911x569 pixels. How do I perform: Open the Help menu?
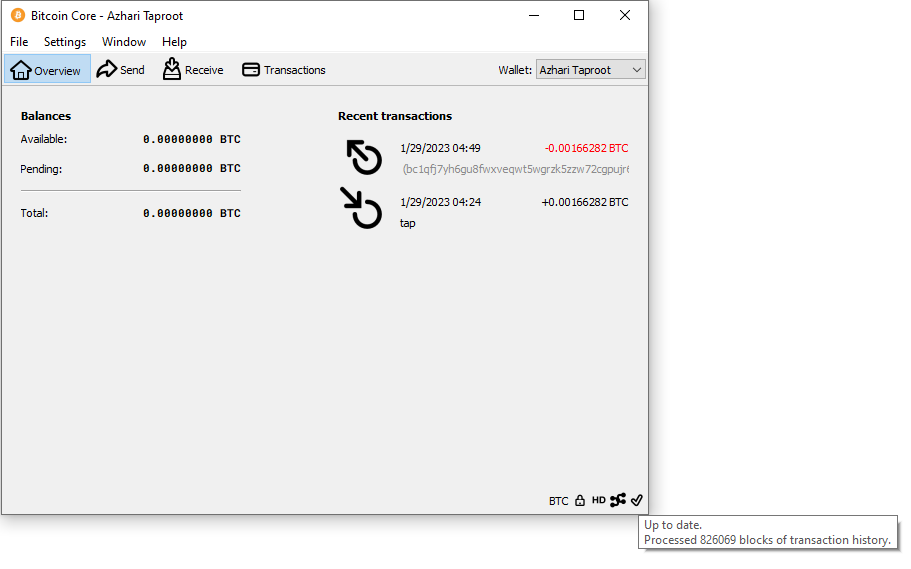pyautogui.click(x=174, y=42)
